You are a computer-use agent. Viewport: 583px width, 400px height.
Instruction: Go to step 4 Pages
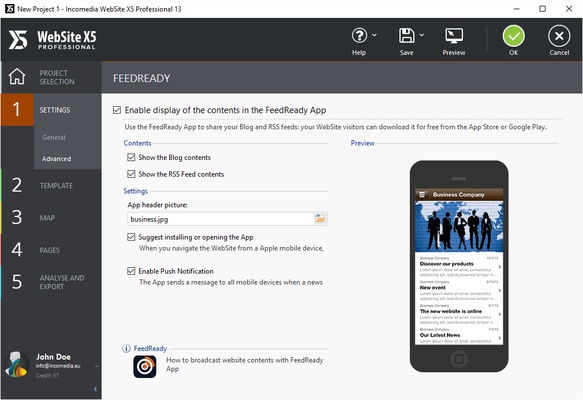51,250
